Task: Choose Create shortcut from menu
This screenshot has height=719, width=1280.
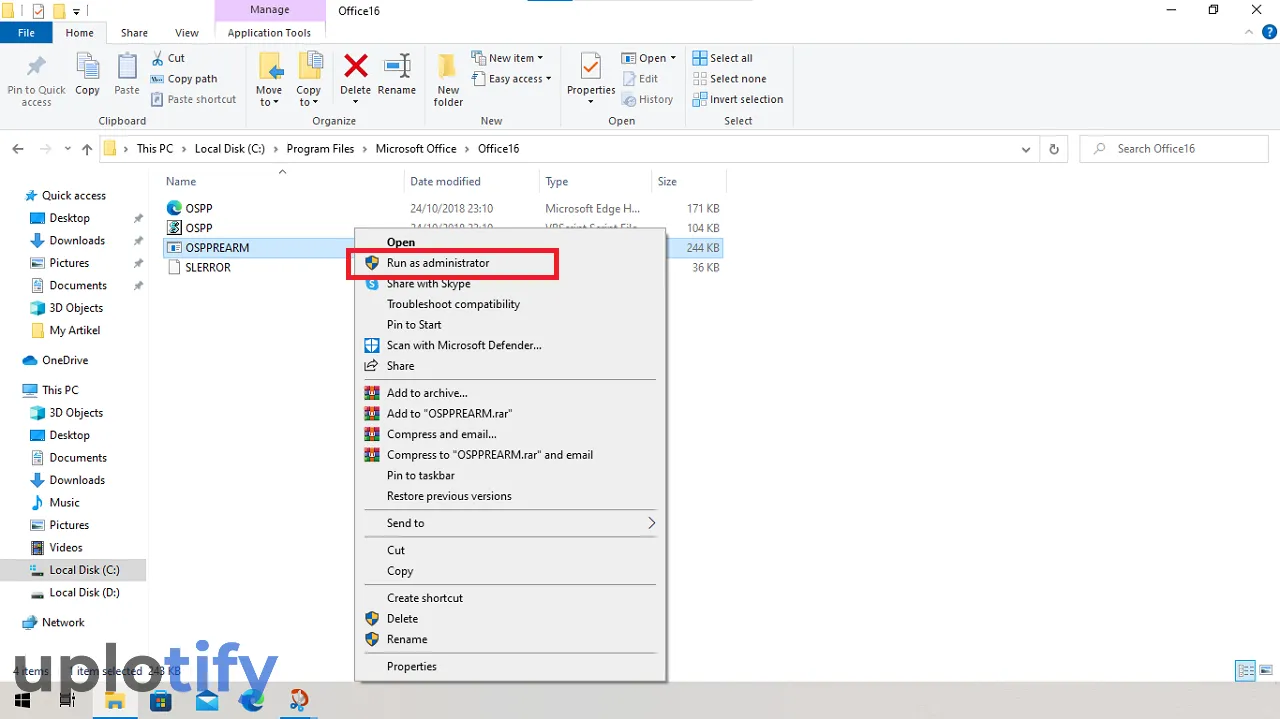Action: [425, 598]
